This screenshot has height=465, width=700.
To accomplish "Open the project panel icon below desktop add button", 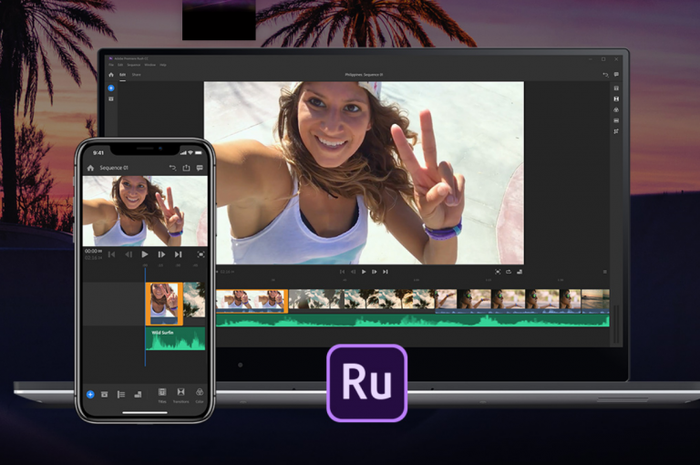I will (111, 99).
